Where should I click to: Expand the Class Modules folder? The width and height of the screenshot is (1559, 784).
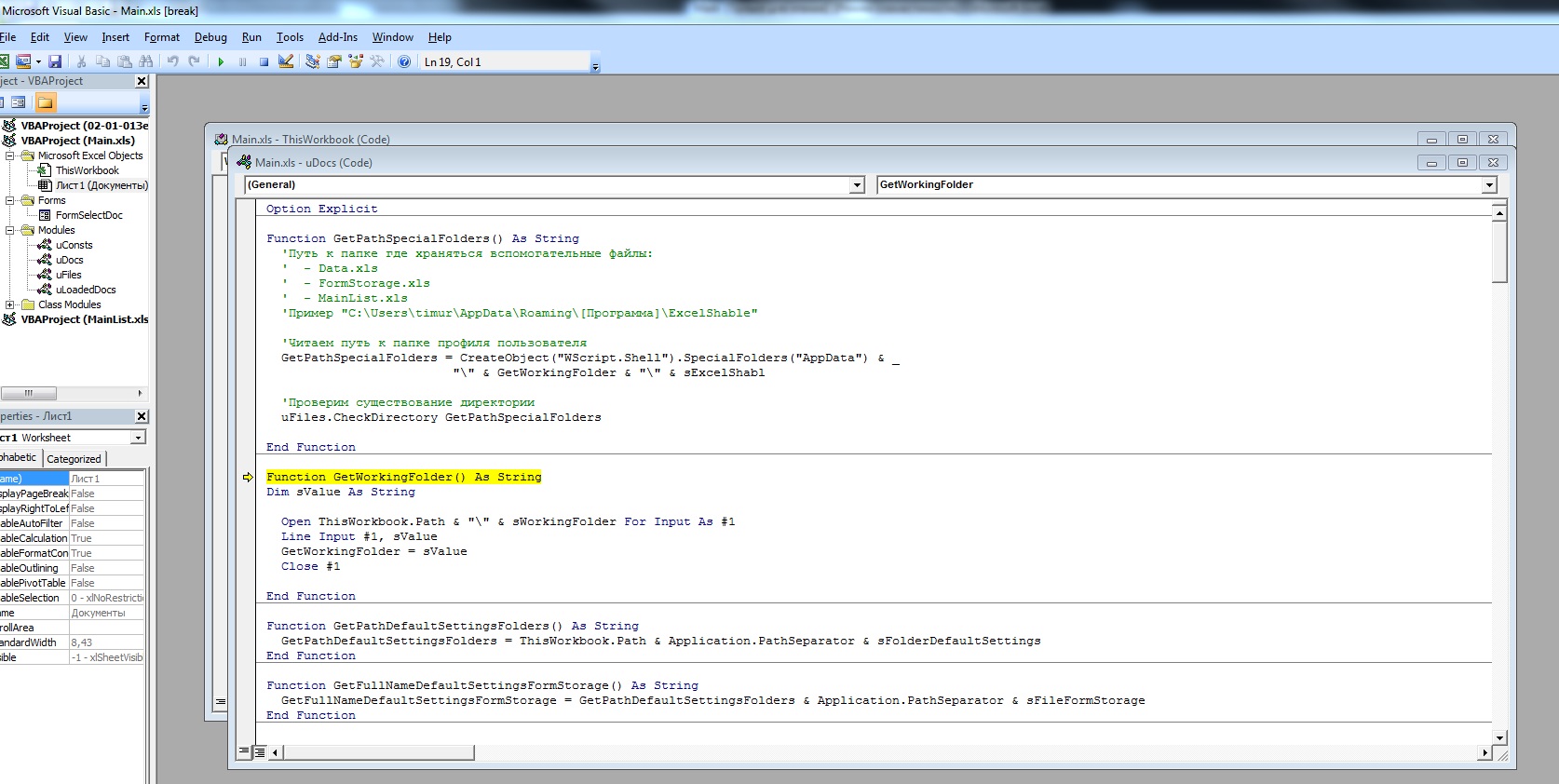(x=10, y=304)
